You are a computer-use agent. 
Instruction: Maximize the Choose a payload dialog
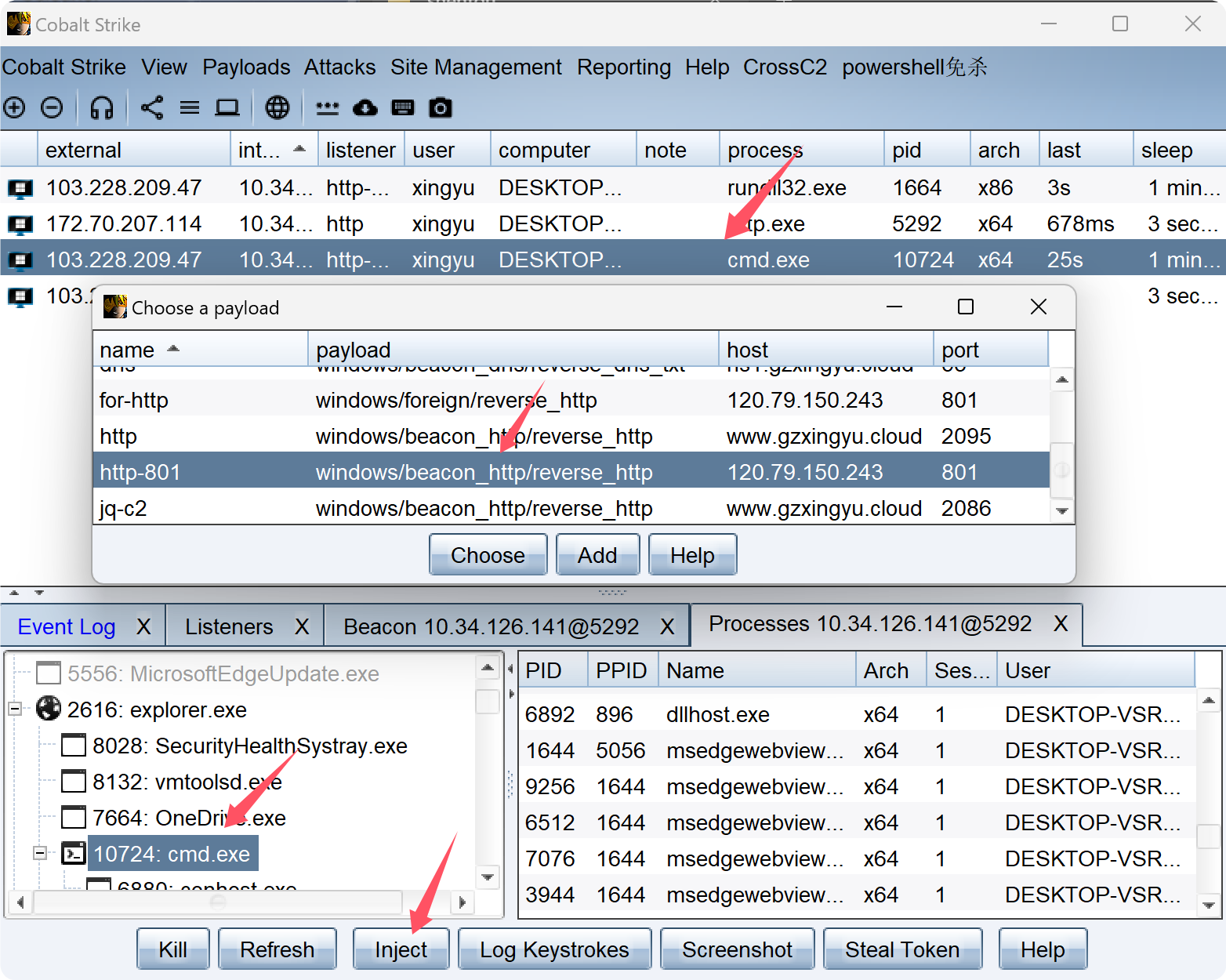(x=966, y=307)
